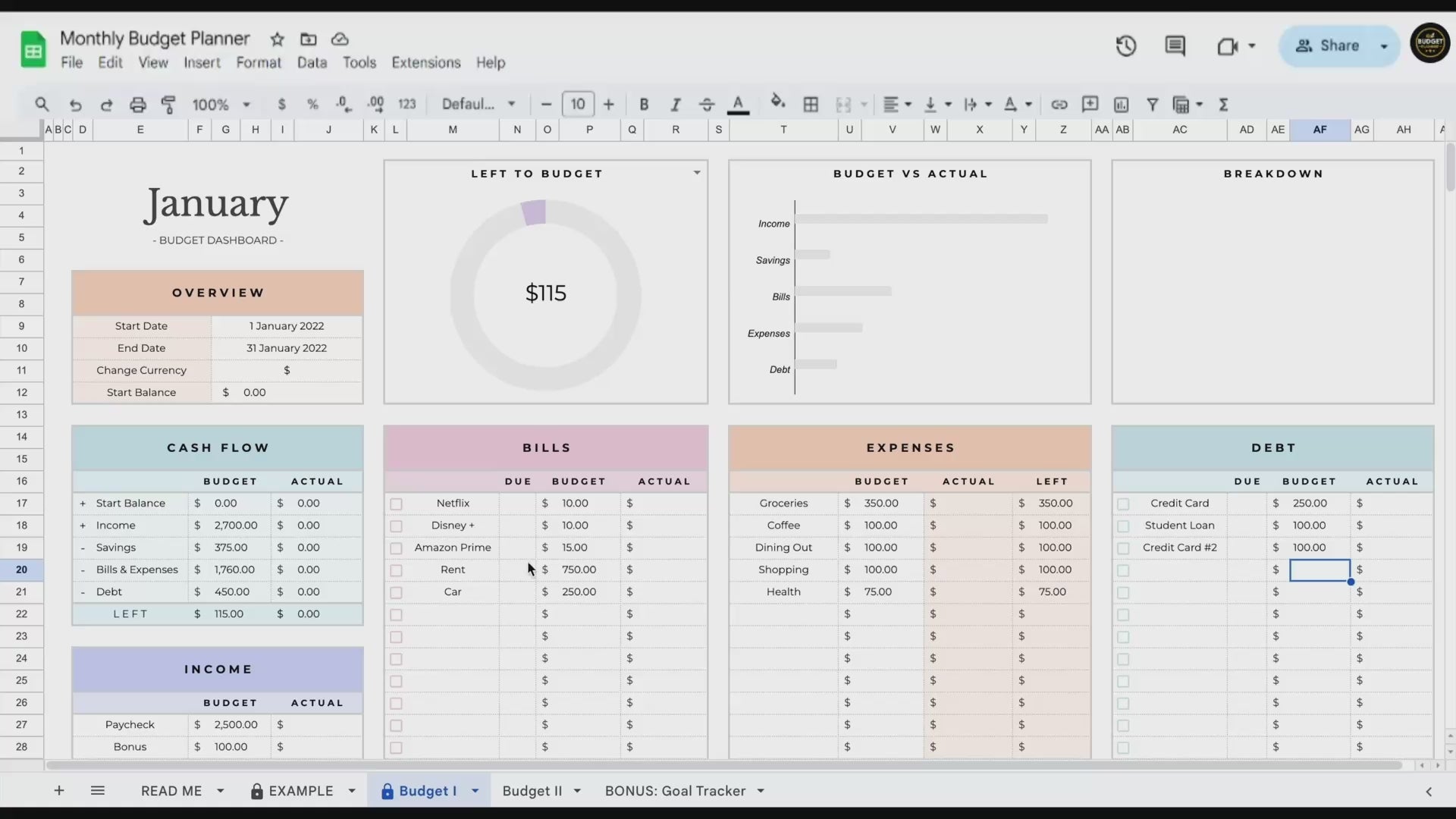Viewport: 1456px width, 819px height.
Task: Click the borders grid icon
Action: point(811,105)
